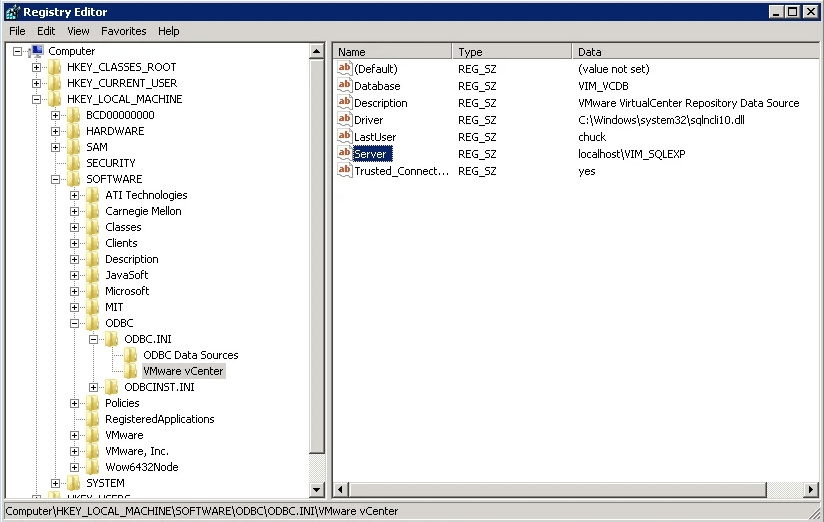Image resolution: width=824 pixels, height=522 pixels.
Task: Click the horizontal scrollbar right arrow
Action: tap(811, 489)
